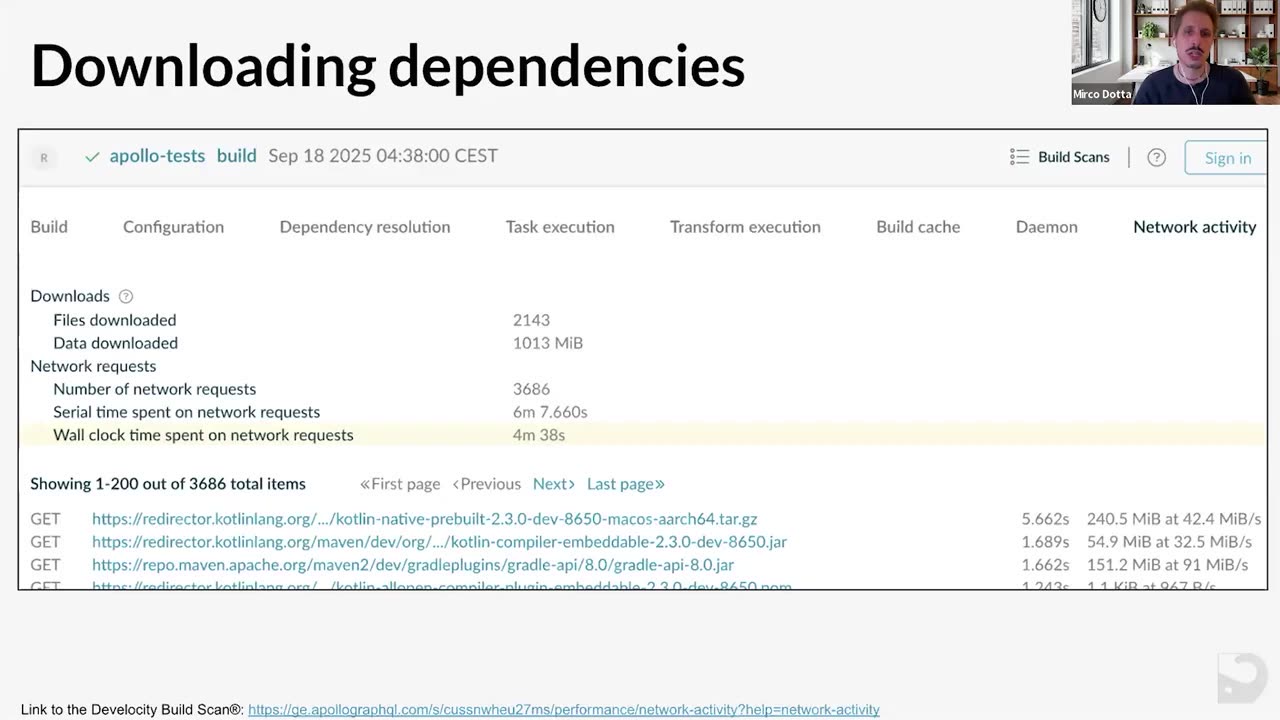This screenshot has height=720, width=1280.
Task: Click the First page pagination link
Action: tap(400, 484)
